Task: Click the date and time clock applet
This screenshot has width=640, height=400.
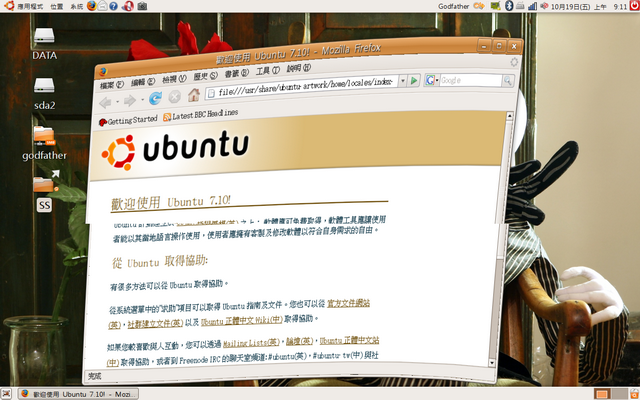Action: pos(589,7)
